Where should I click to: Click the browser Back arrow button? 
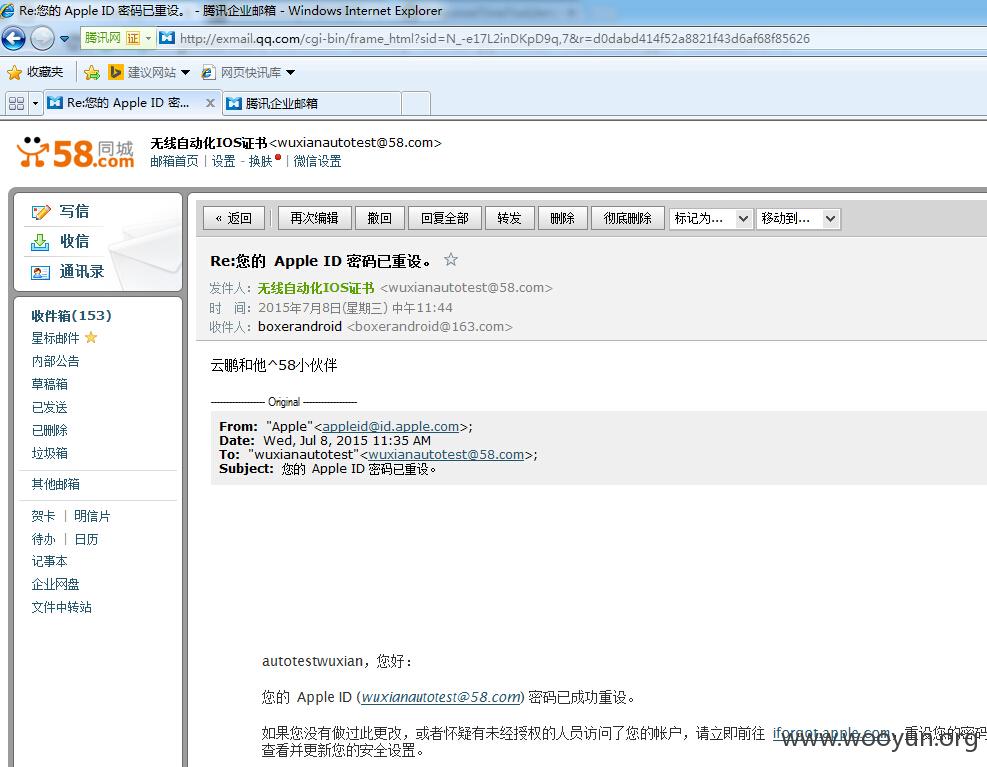point(13,38)
